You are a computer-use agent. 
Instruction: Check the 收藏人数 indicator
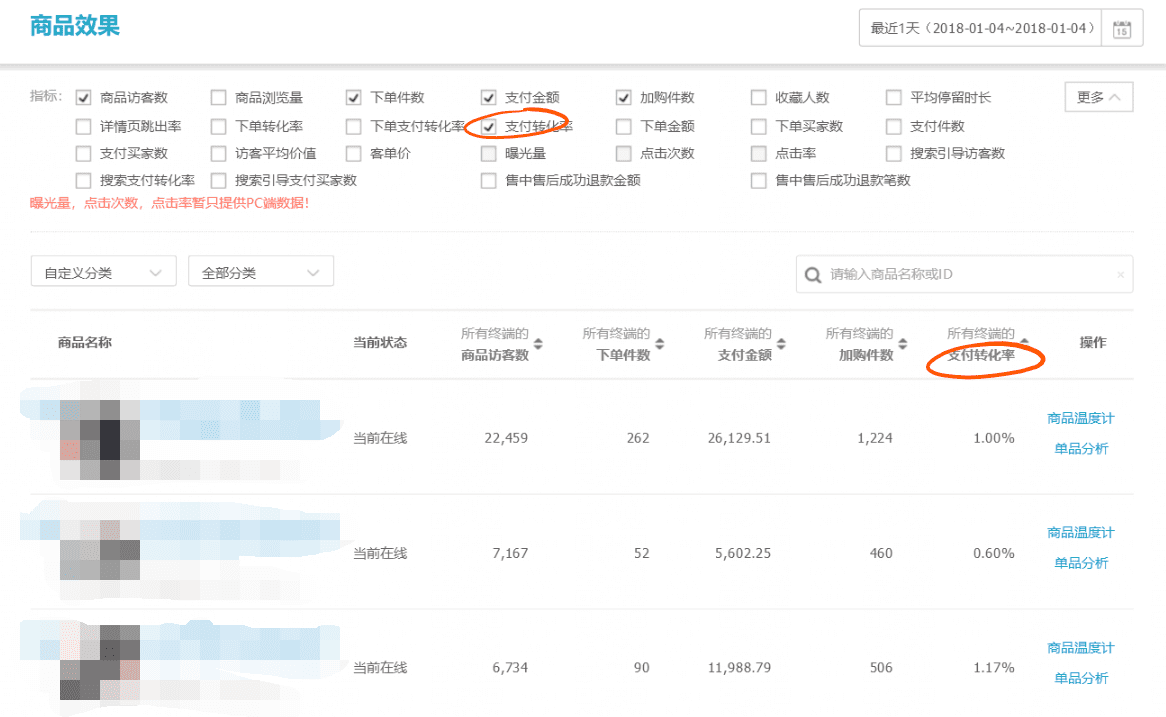click(758, 97)
